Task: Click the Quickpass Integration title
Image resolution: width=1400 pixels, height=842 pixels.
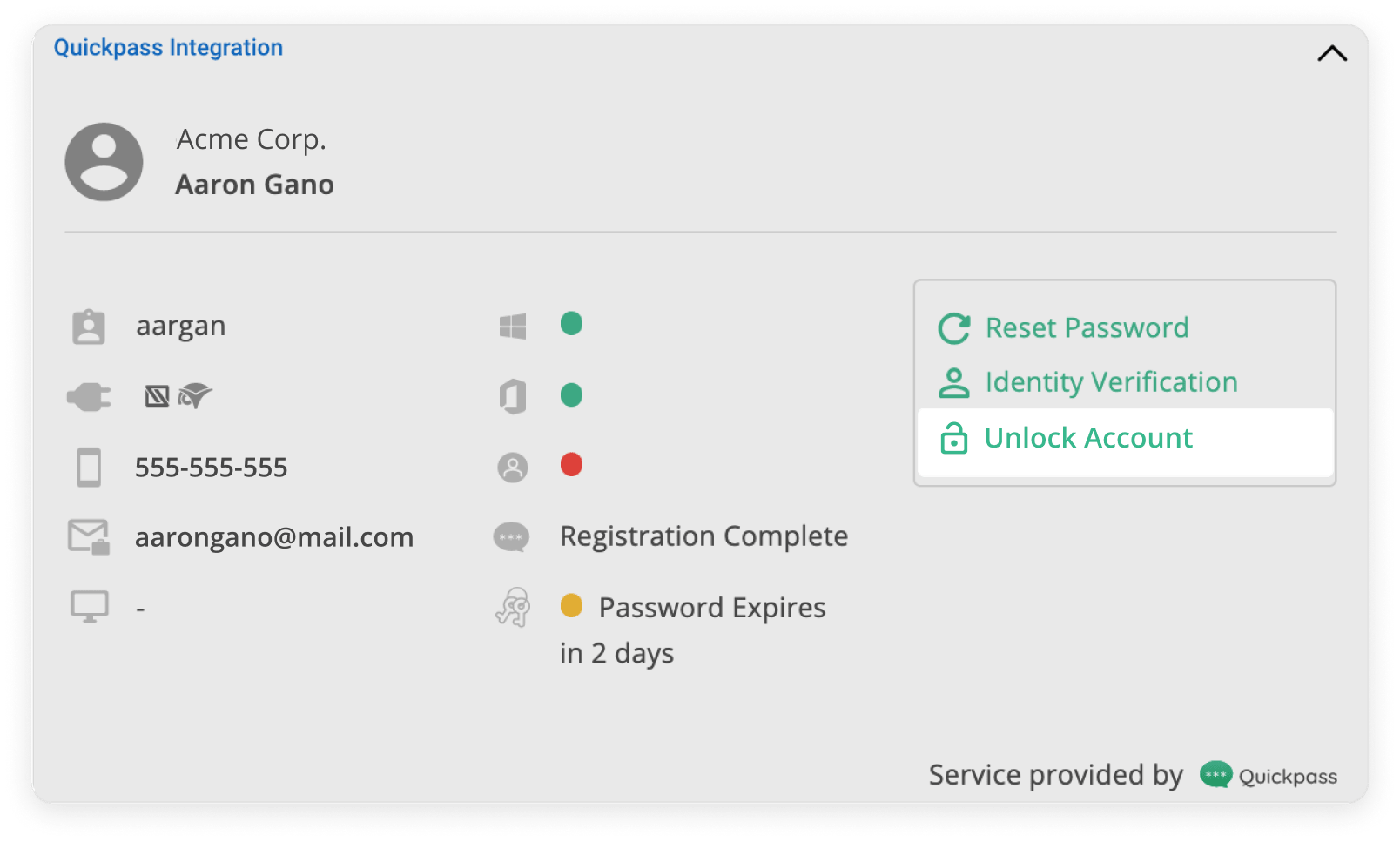Action: [168, 48]
